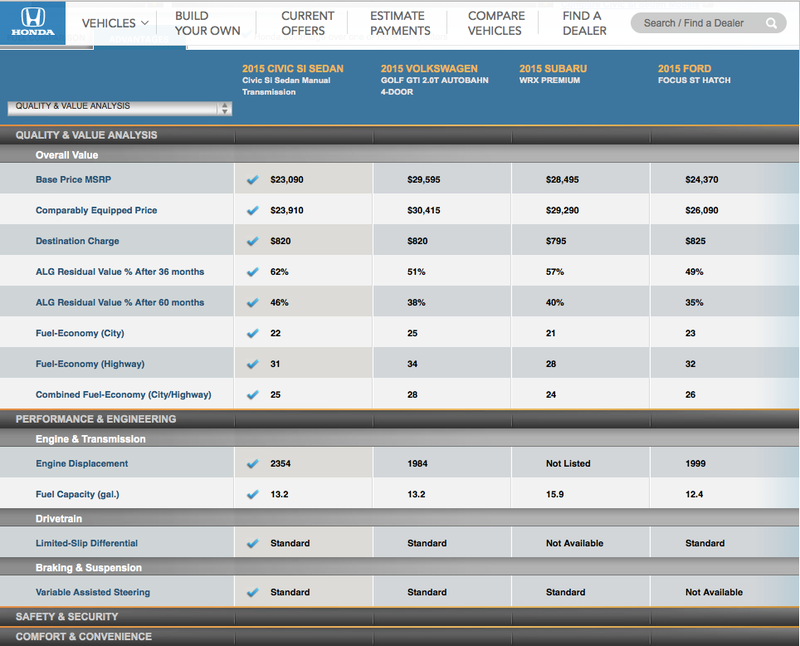Click the Engine & Transmission subsection heading
The width and height of the screenshot is (800, 646).
click(x=90, y=439)
